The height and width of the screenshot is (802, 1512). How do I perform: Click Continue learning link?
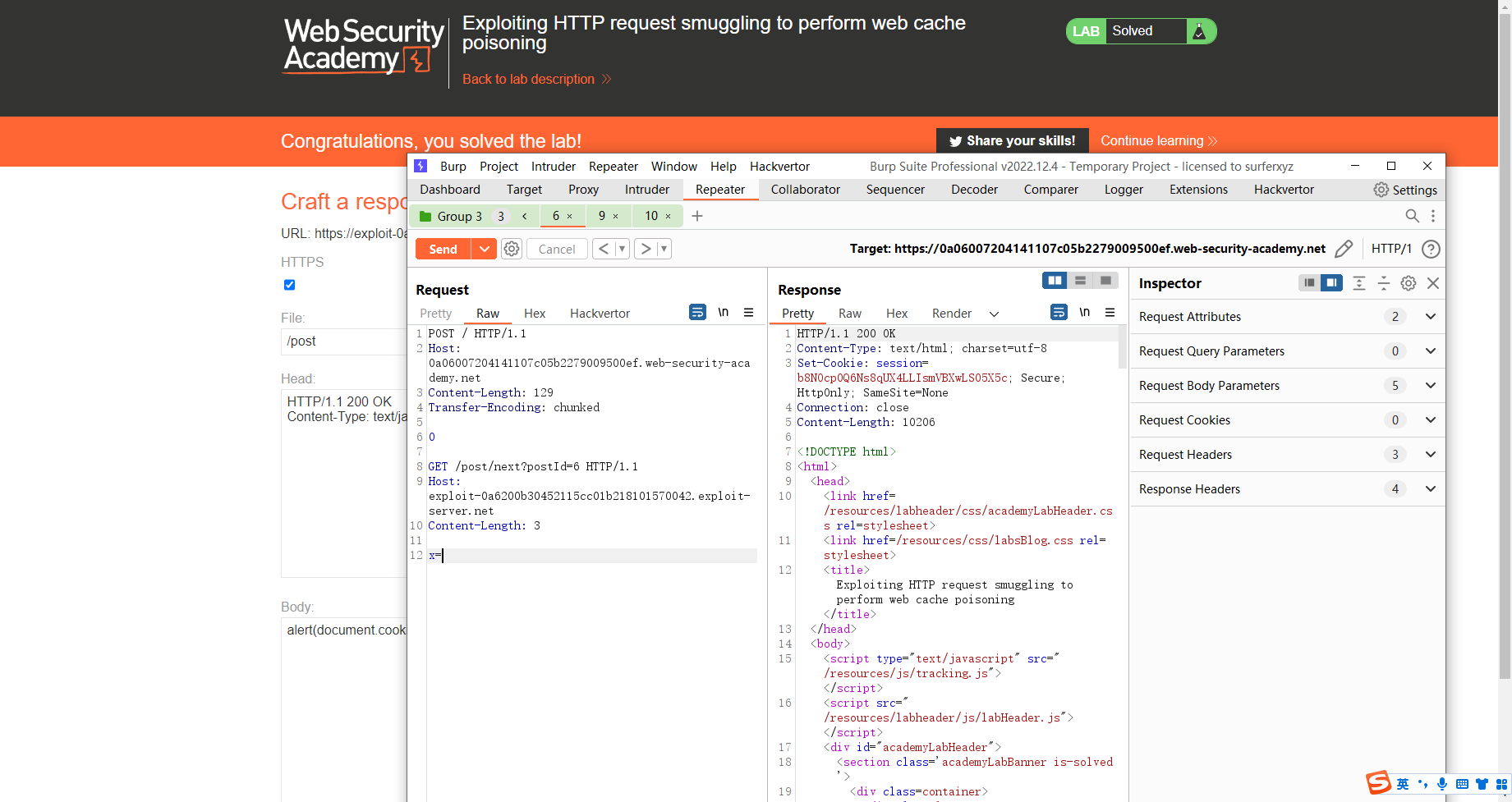tap(1159, 140)
